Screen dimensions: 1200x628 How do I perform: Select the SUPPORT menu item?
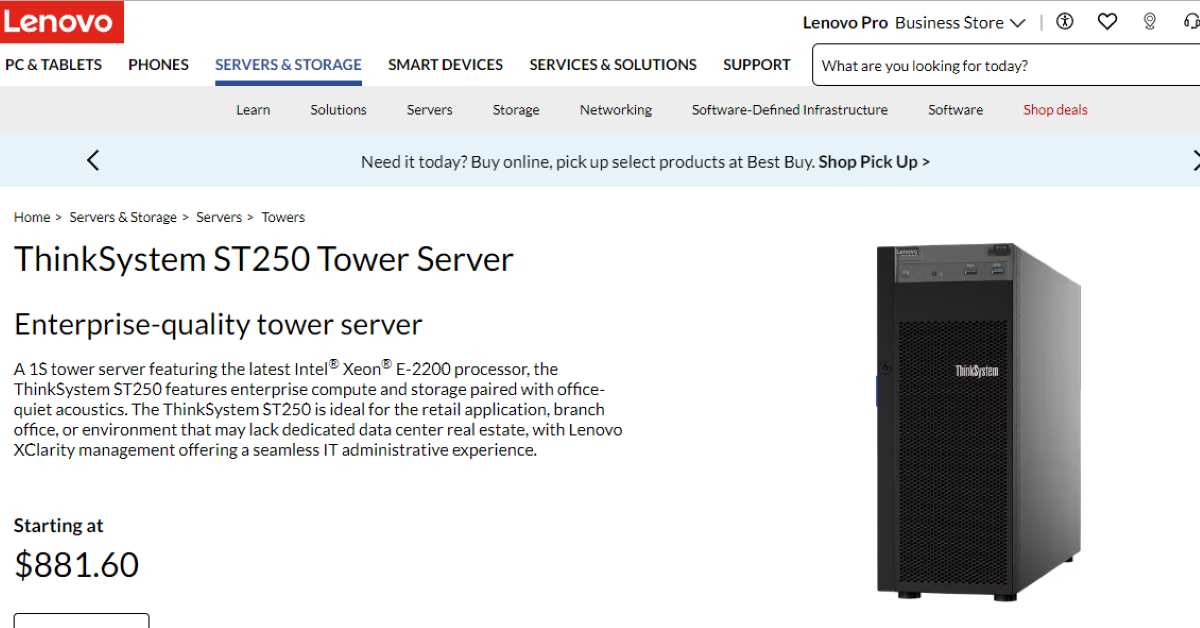point(756,64)
